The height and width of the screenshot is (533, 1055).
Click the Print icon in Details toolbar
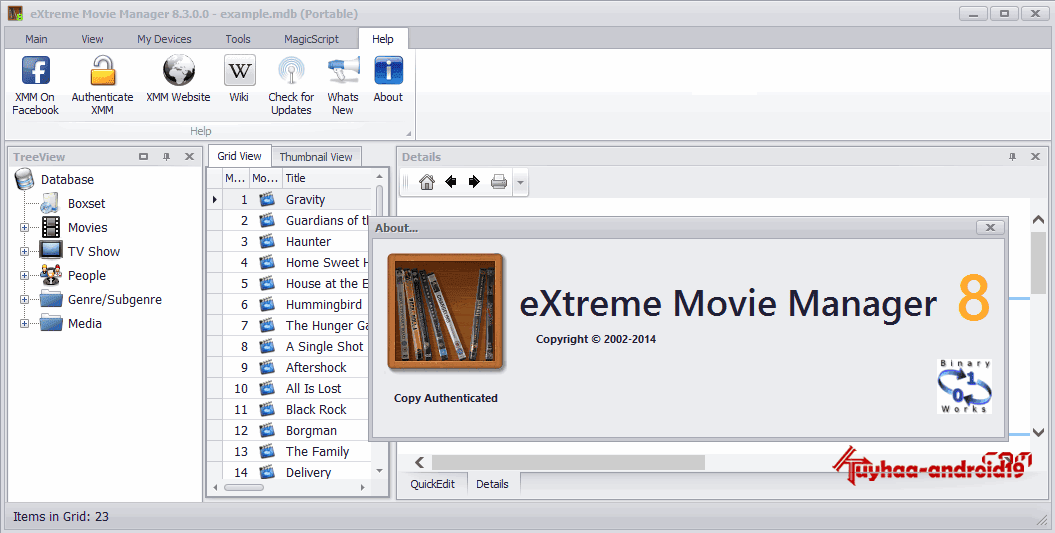point(499,182)
